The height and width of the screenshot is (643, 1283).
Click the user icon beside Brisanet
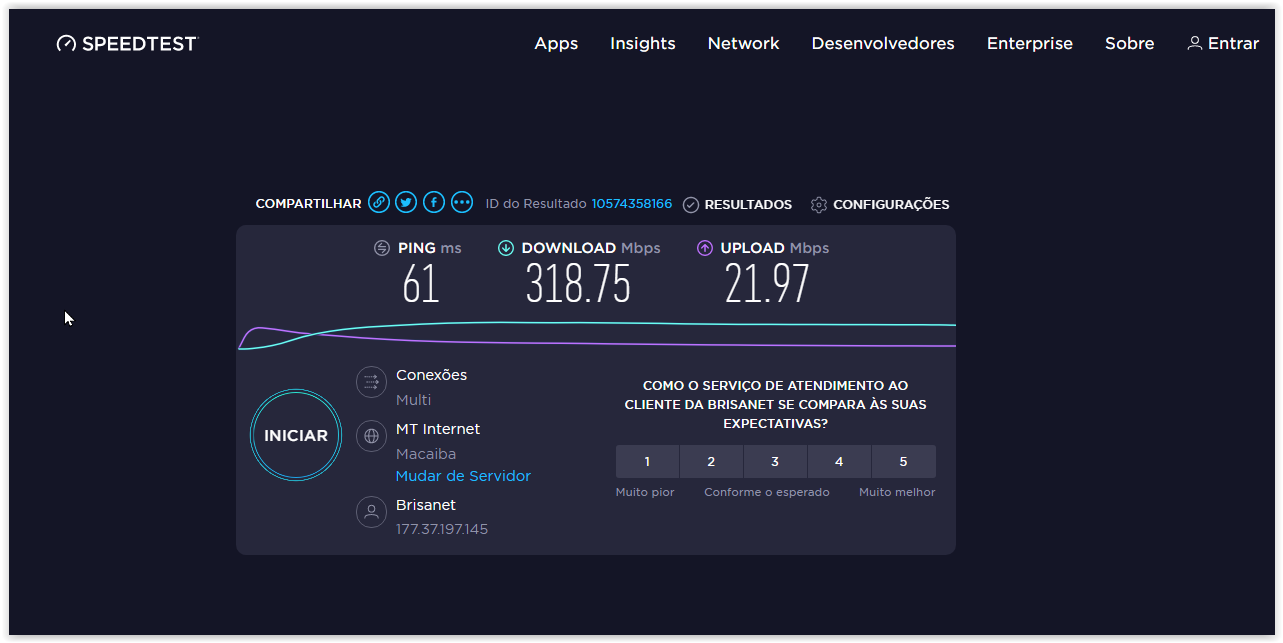click(372, 512)
